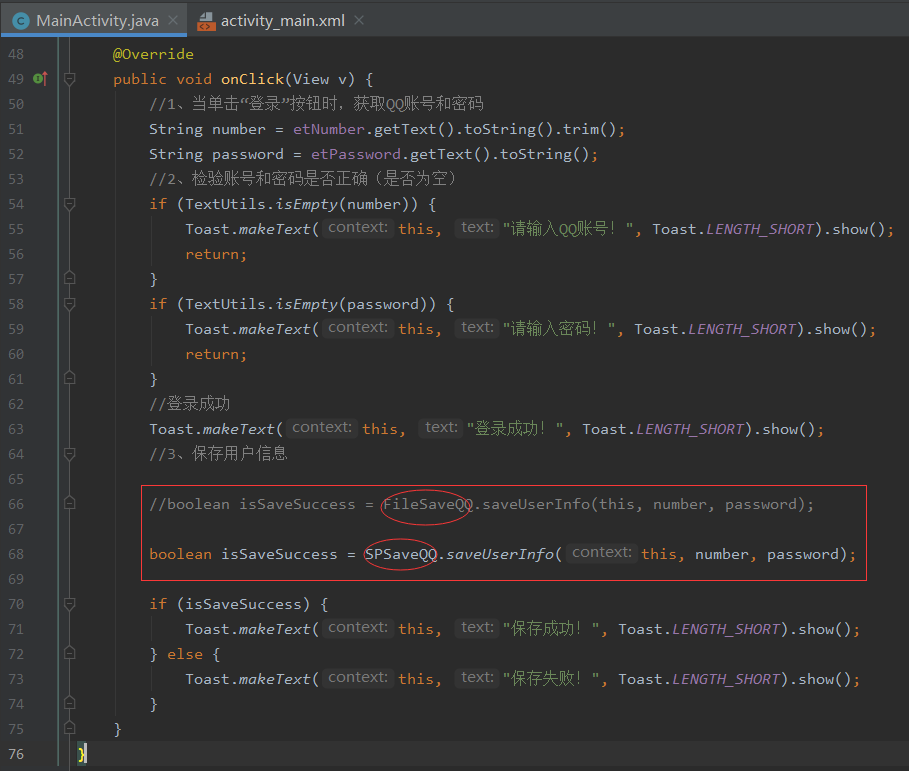Screen dimensions: 909x771
Task: Click the fold-end marker icon beside line 72
Action: point(69,653)
